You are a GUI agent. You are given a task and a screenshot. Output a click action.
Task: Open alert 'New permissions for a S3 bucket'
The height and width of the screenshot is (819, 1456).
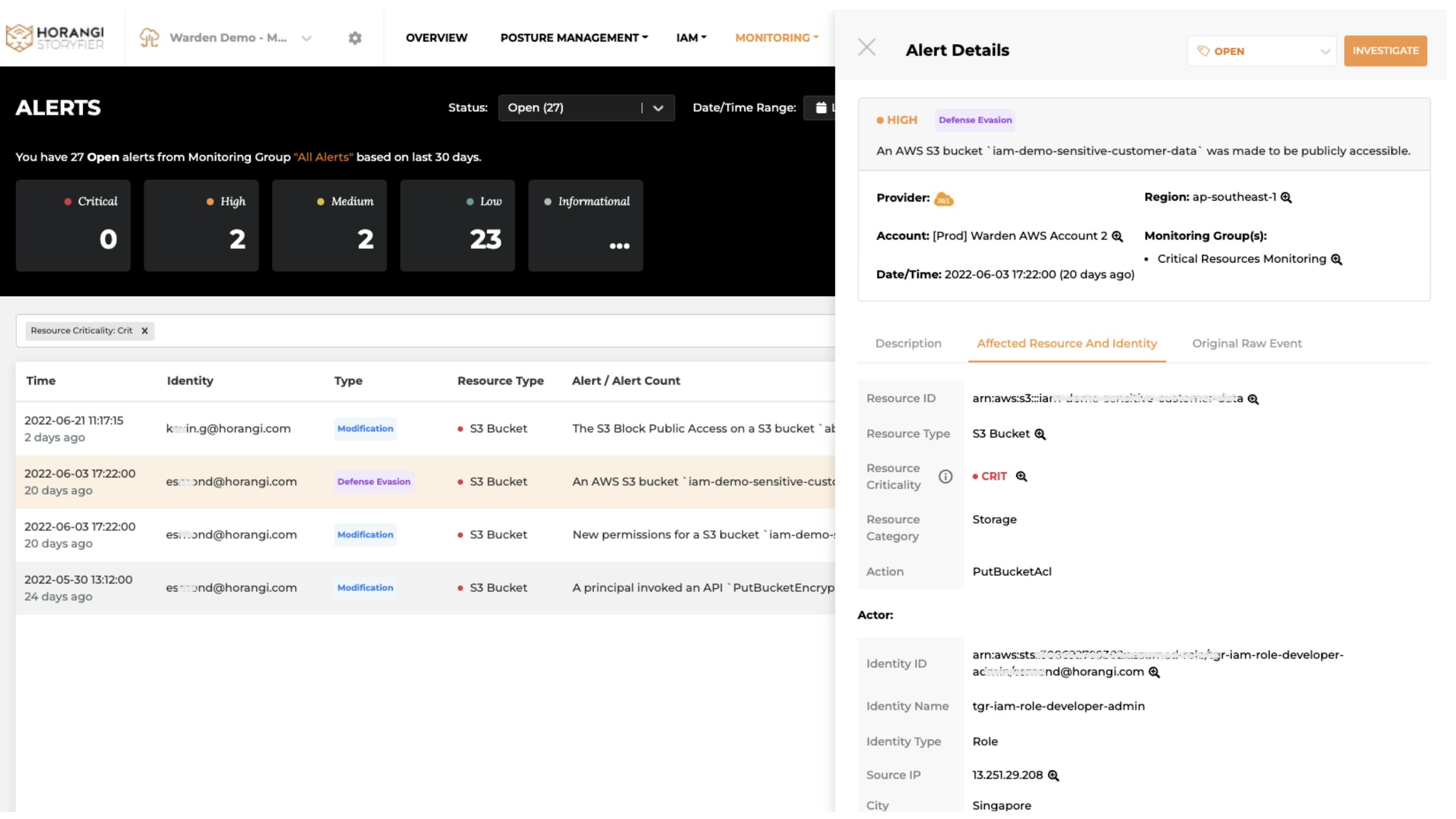click(x=425, y=535)
